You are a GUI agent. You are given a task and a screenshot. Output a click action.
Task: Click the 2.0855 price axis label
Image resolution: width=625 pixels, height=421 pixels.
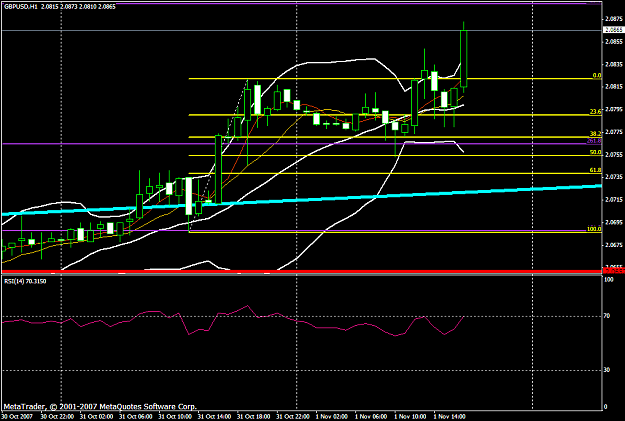613,41
